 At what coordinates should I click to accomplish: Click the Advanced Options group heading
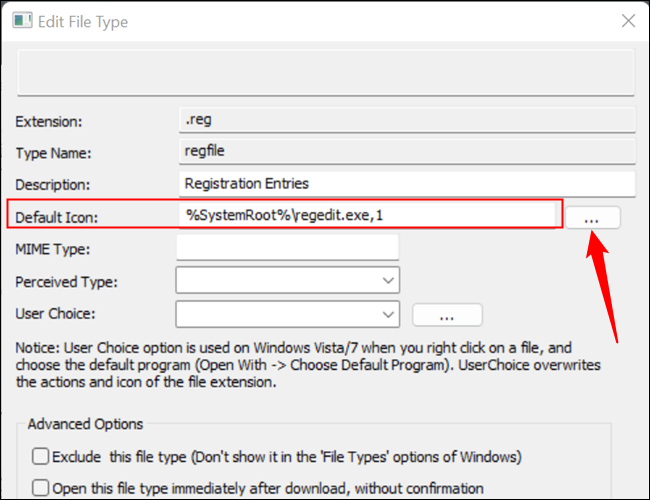[x=85, y=424]
